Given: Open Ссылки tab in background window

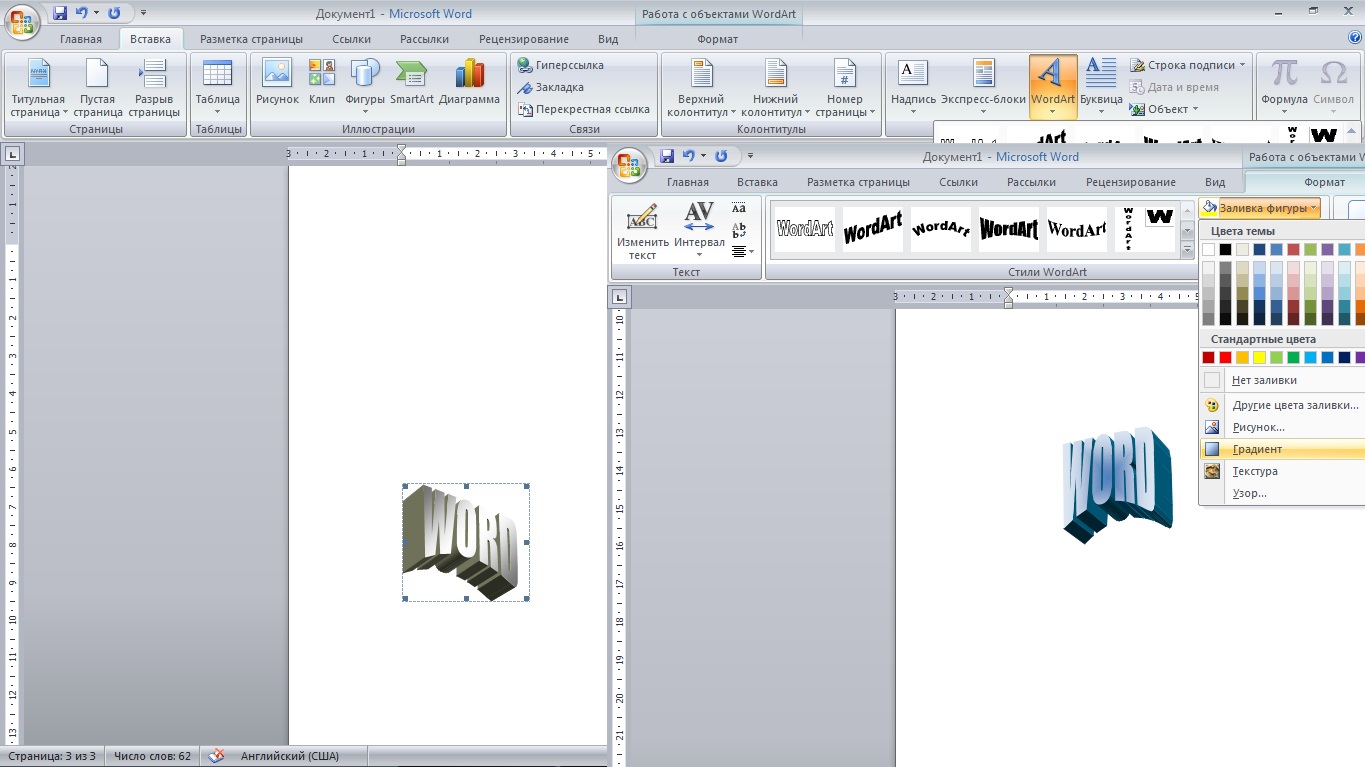Looking at the screenshot, I should tap(352, 39).
